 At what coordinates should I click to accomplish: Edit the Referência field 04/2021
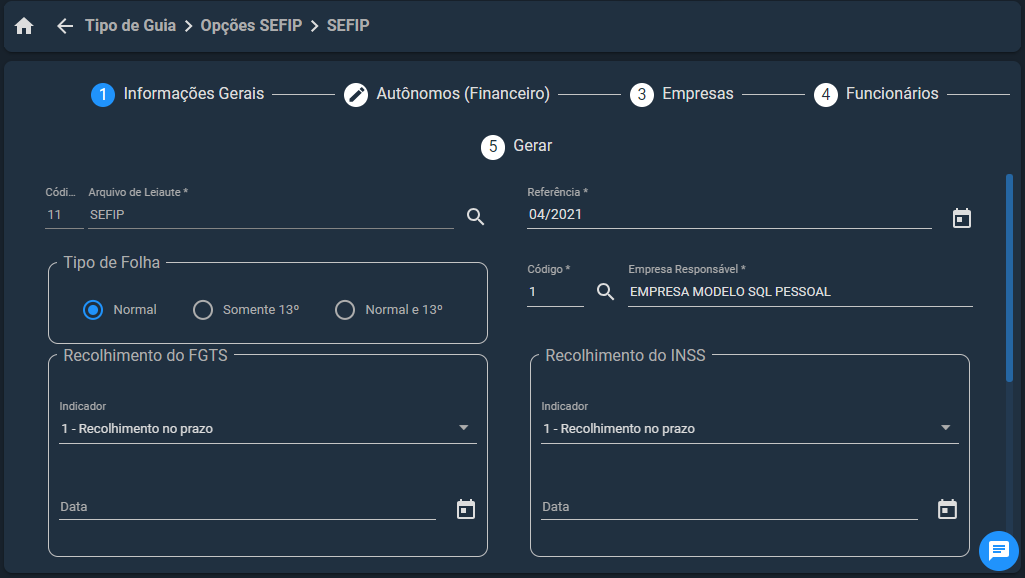729,215
